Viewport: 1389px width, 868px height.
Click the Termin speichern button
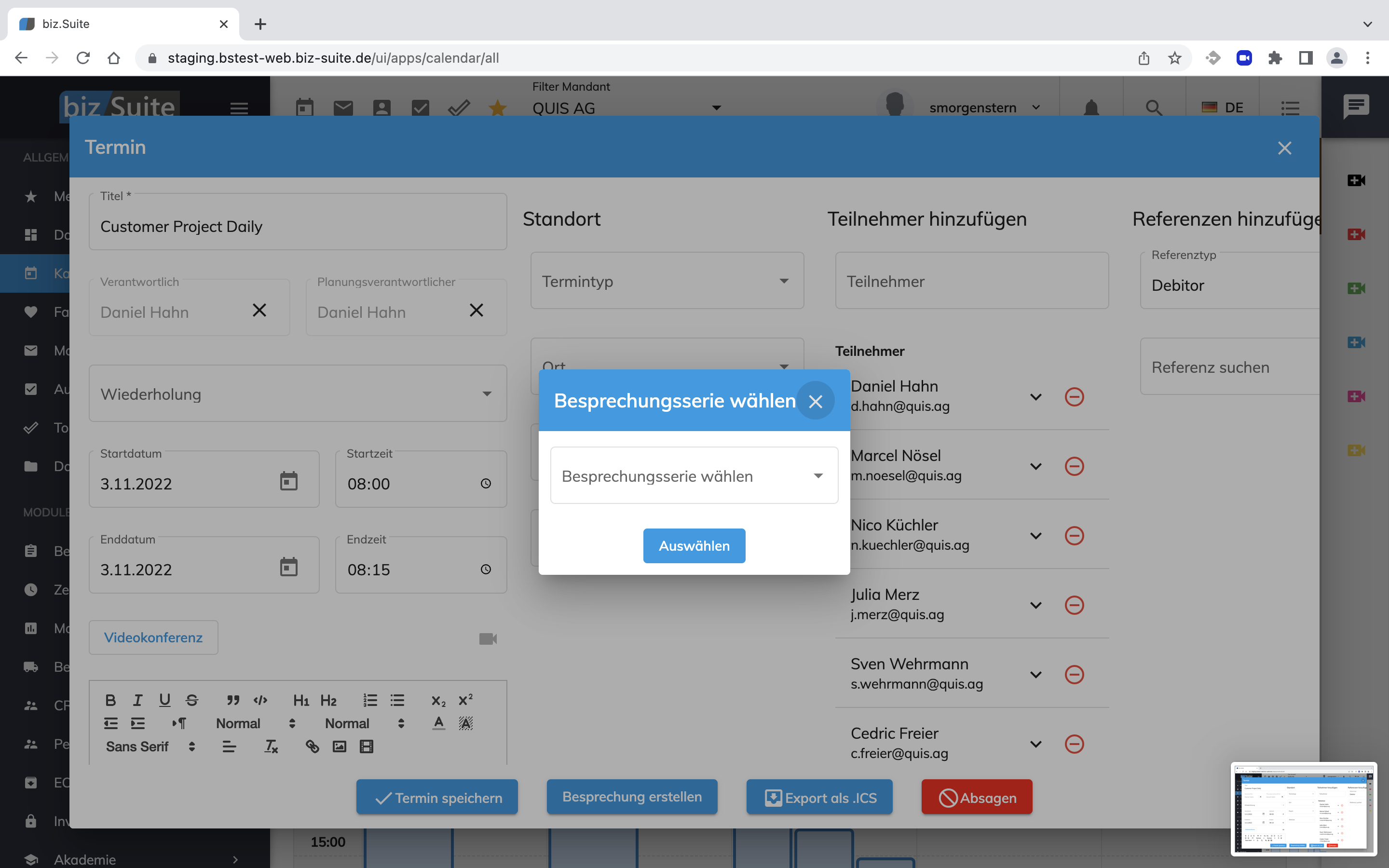point(437,797)
